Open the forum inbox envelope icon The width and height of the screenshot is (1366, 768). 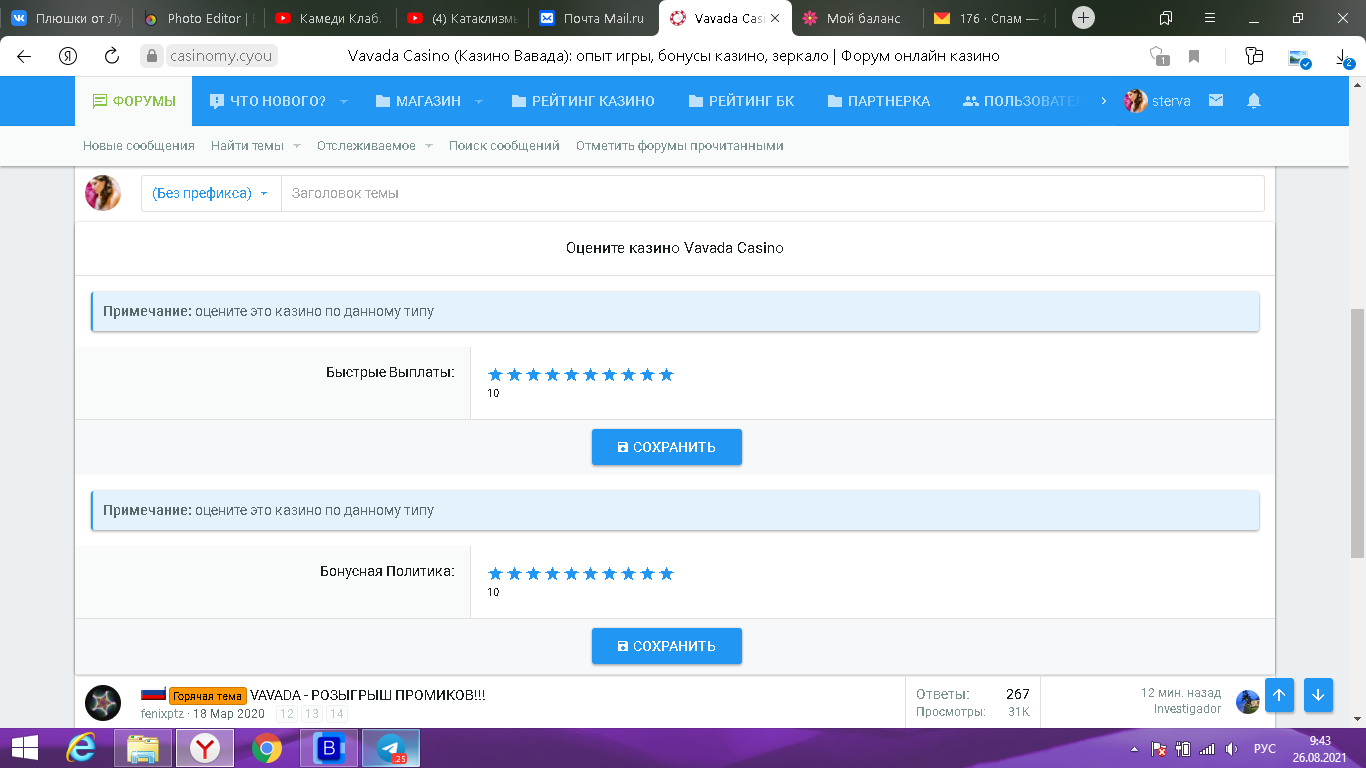click(x=1216, y=101)
